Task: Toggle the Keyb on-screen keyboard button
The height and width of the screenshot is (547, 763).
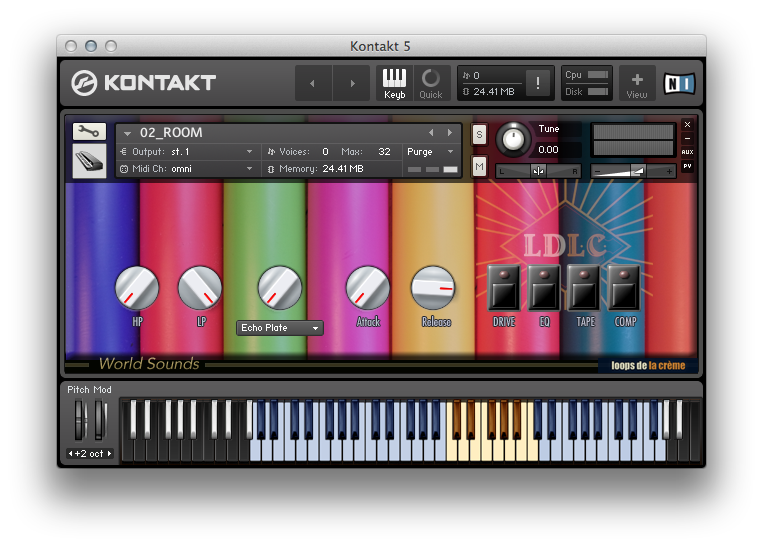Action: (394, 83)
